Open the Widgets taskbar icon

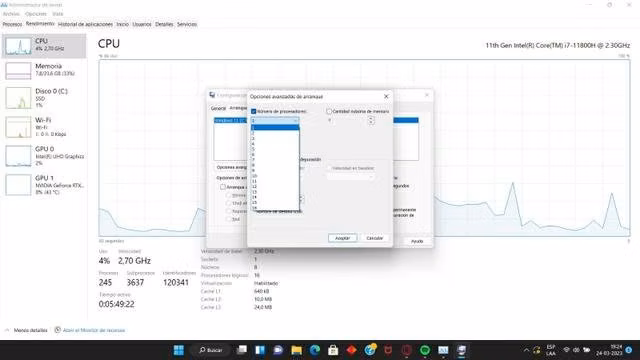[x=260, y=350]
